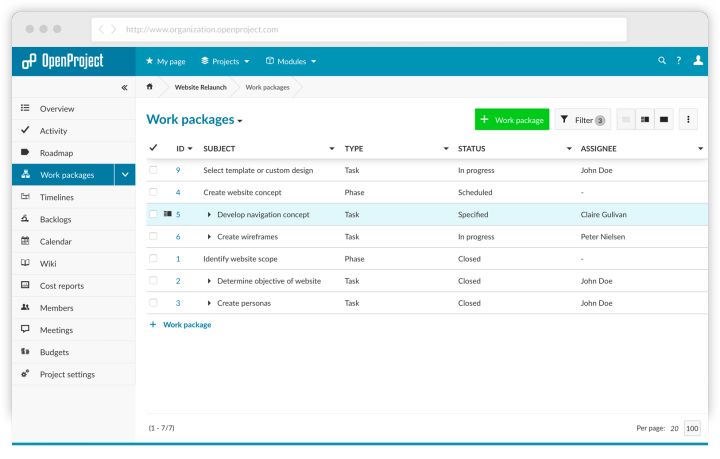Open work package ID 6 link
The width and height of the screenshot is (720, 459).
pos(178,237)
